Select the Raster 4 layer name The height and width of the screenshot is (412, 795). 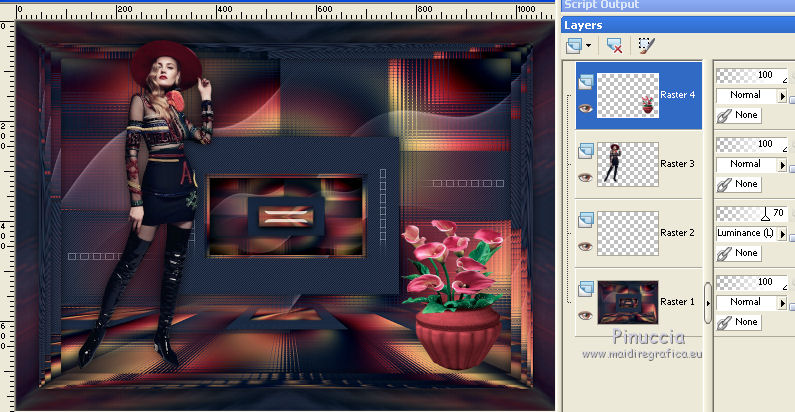click(x=677, y=95)
